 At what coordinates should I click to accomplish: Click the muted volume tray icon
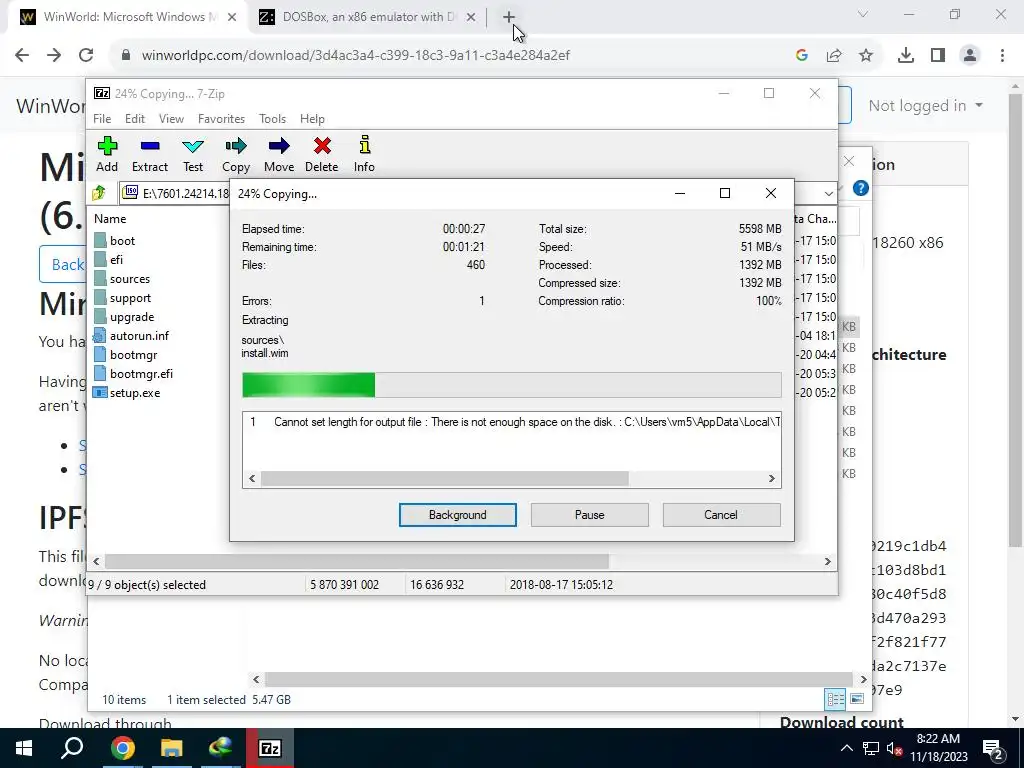(895, 749)
